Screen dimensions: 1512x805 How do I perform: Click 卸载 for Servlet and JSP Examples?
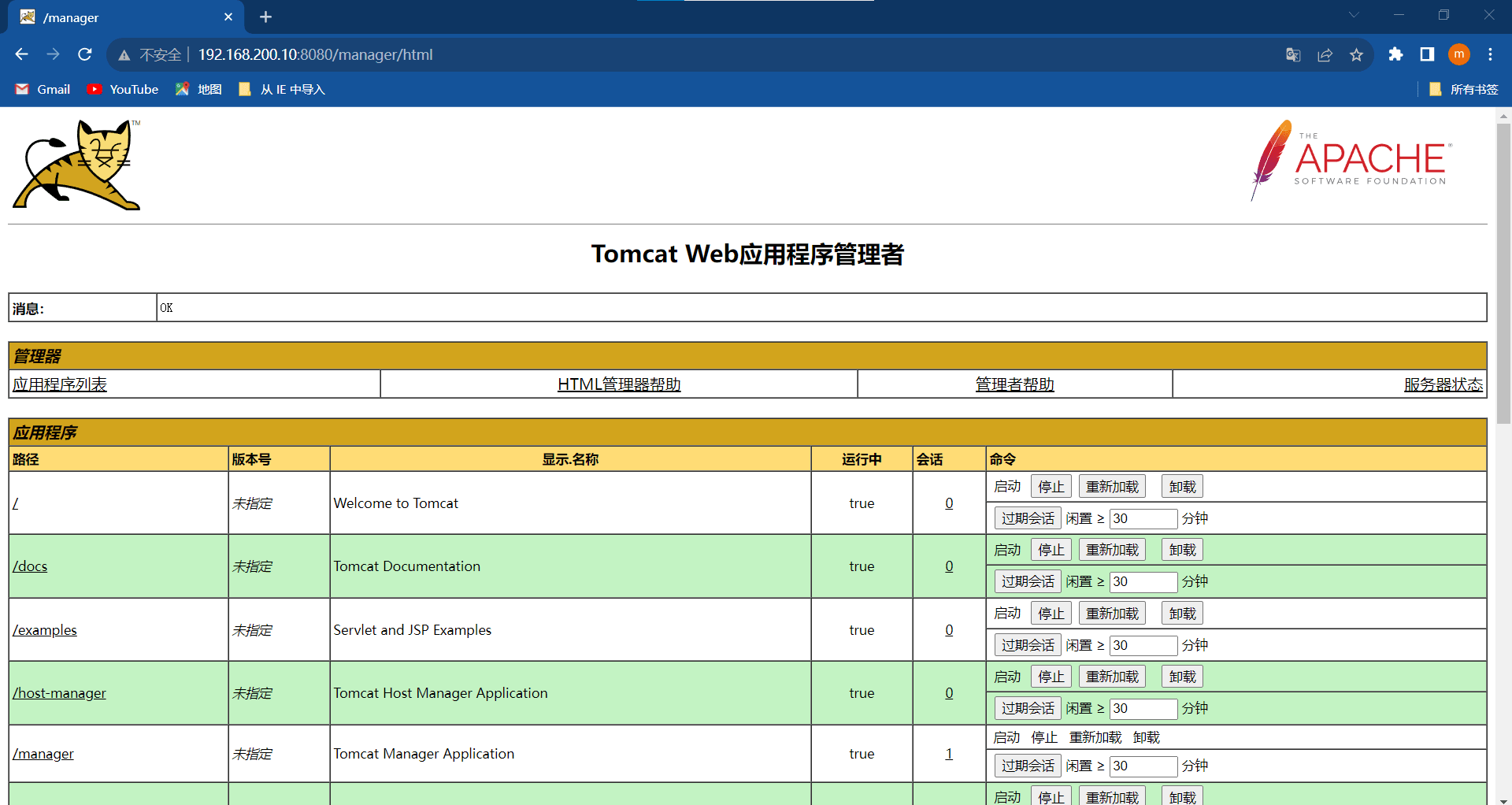(x=1182, y=614)
